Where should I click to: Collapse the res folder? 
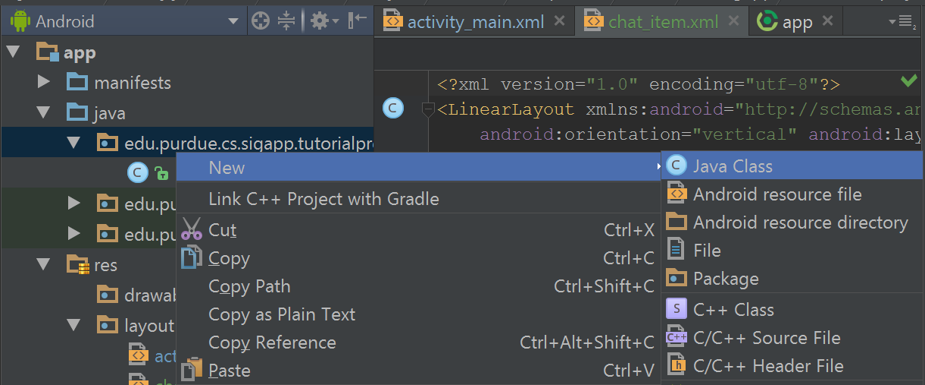(x=43, y=264)
